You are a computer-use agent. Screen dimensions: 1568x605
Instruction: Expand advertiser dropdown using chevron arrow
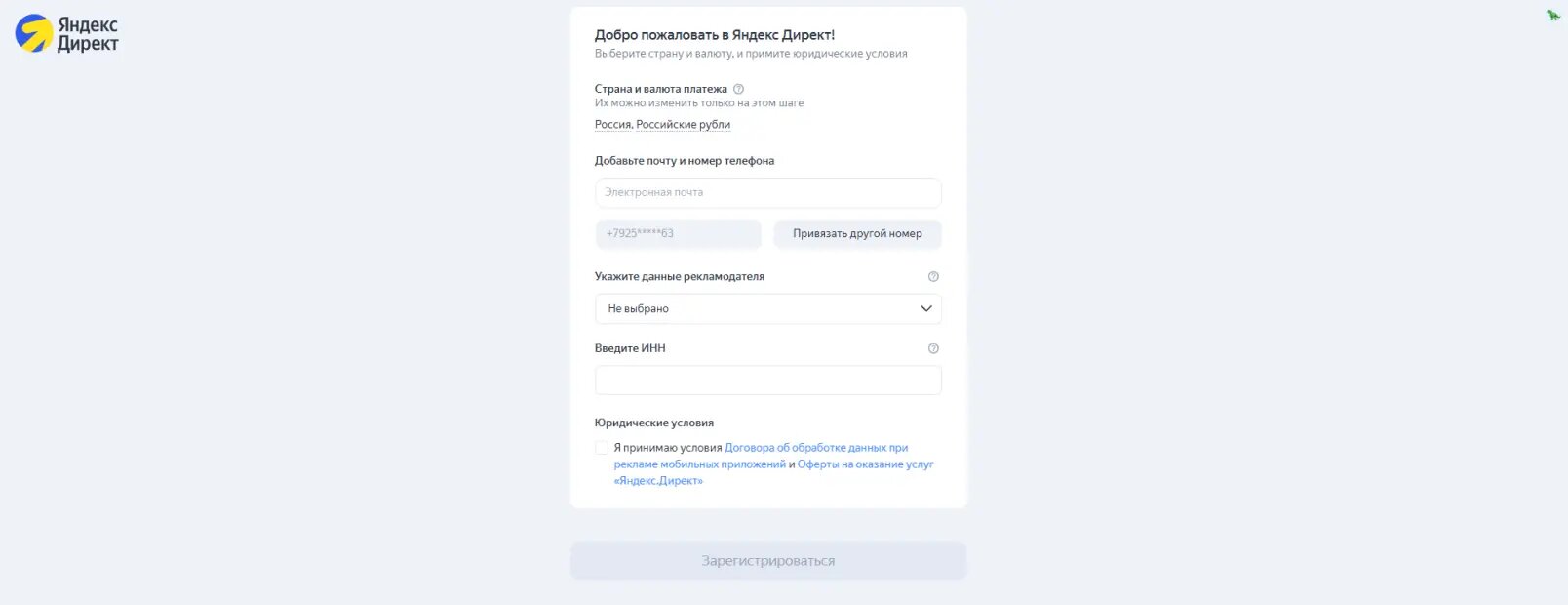click(x=925, y=309)
